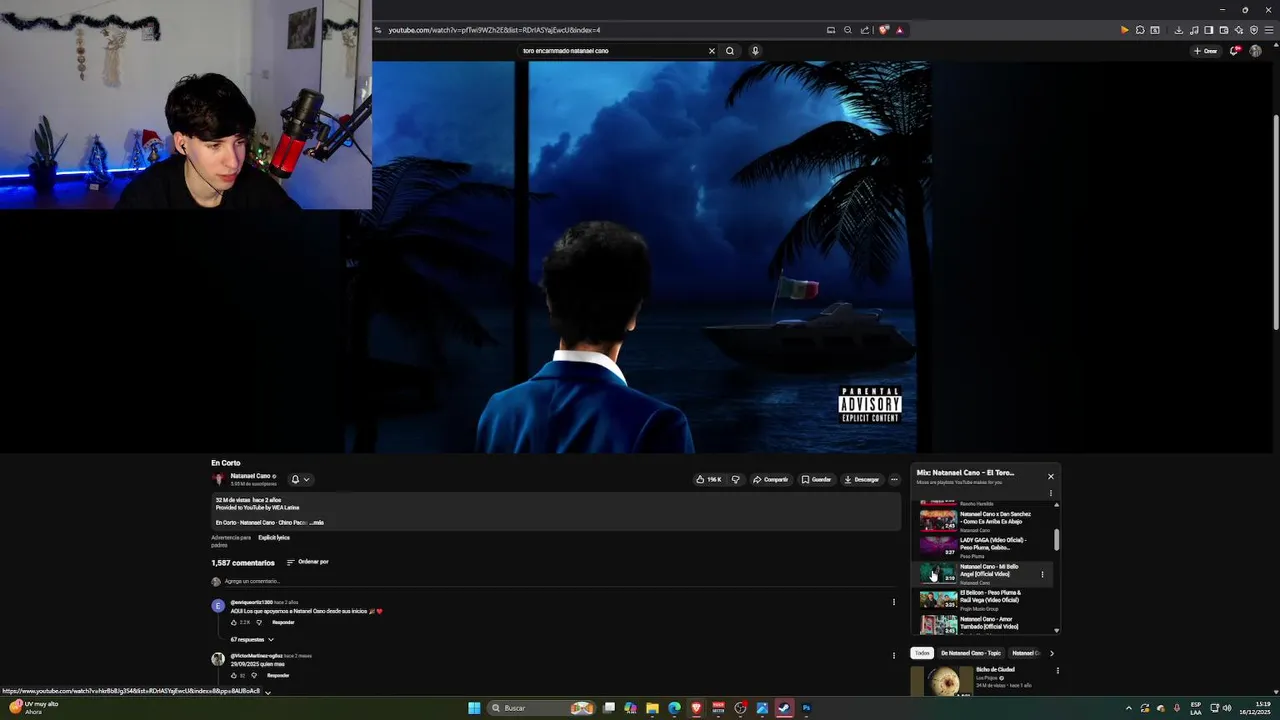Open the Leo AI sparkle icon
The width and height of the screenshot is (1280, 720).
(x=1238, y=30)
